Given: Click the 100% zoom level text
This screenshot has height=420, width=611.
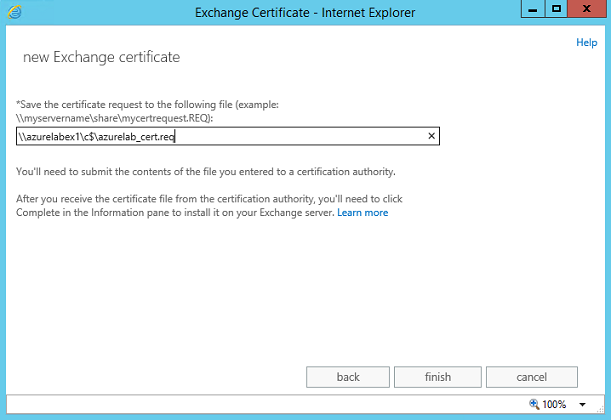Looking at the screenshot, I should (554, 404).
